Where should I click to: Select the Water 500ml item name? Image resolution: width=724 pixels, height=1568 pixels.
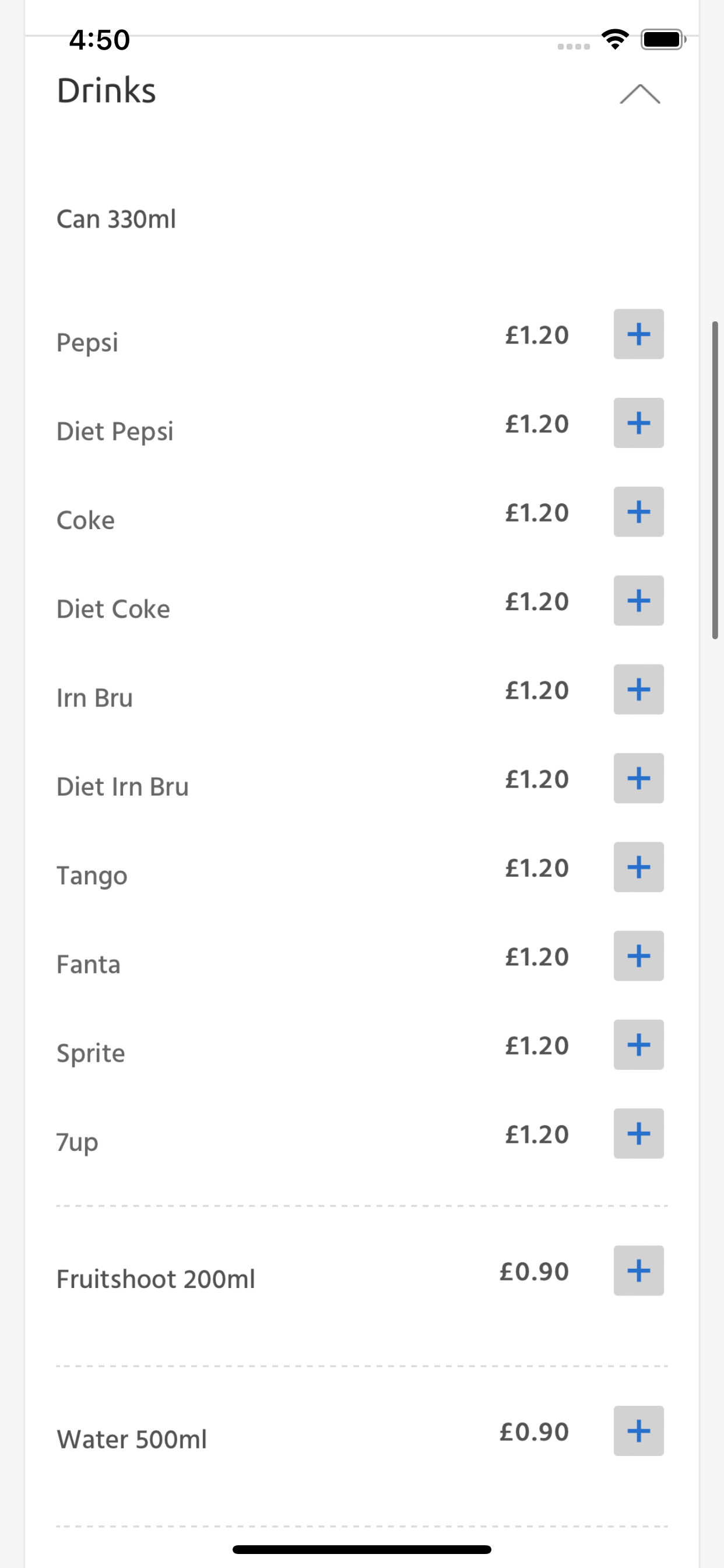coord(132,1439)
